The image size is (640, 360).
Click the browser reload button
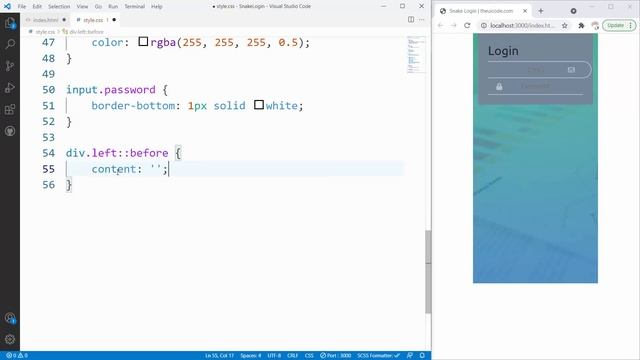click(x=467, y=25)
